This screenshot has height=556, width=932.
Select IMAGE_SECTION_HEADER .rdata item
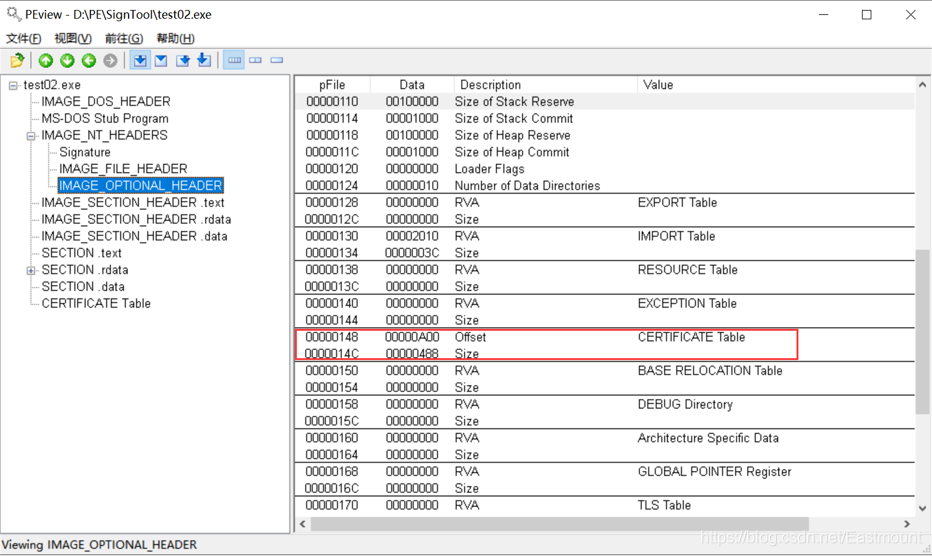(136, 219)
